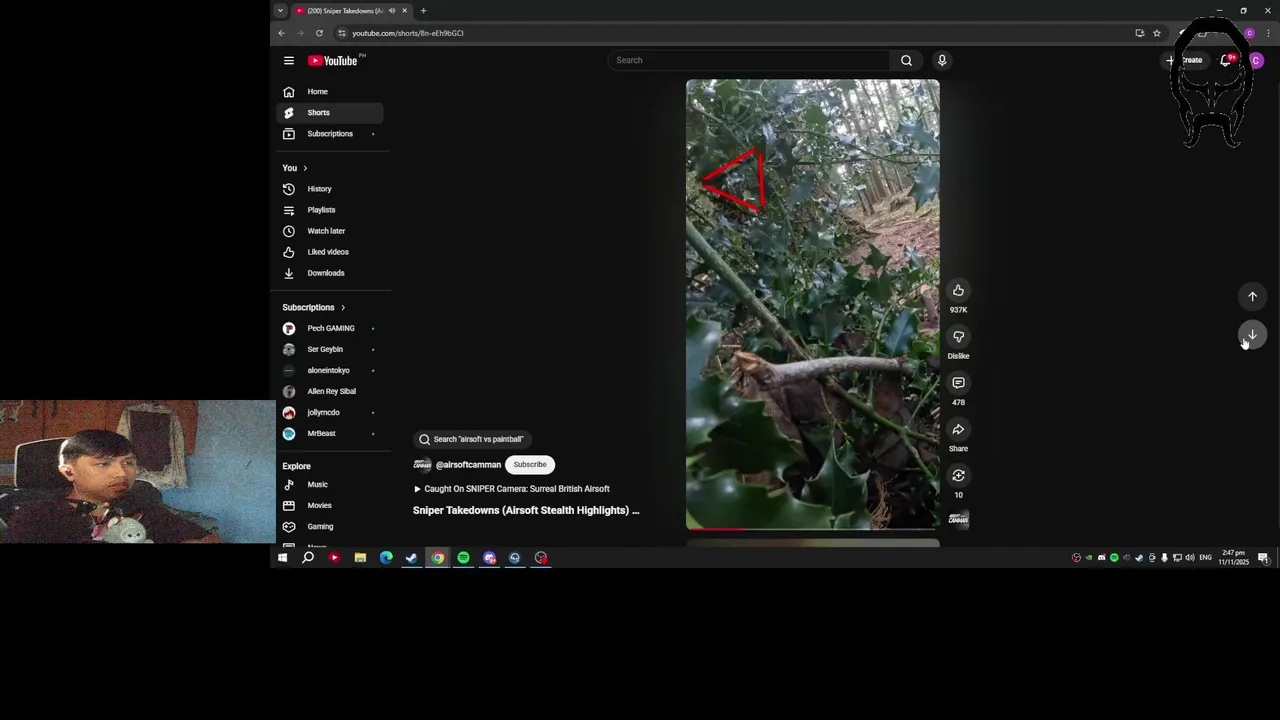Screen dimensions: 1280x720
Task: Advance to the next Short
Action: (1252, 335)
